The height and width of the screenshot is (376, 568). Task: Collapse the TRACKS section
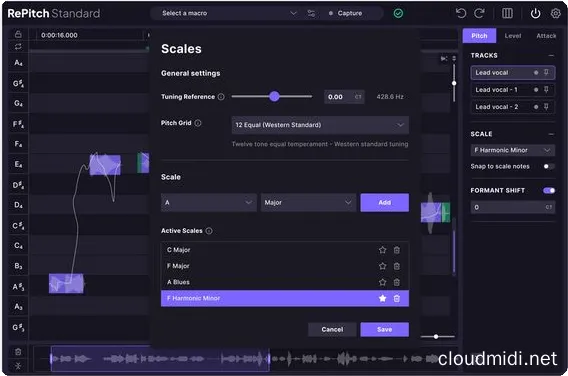pos(551,55)
